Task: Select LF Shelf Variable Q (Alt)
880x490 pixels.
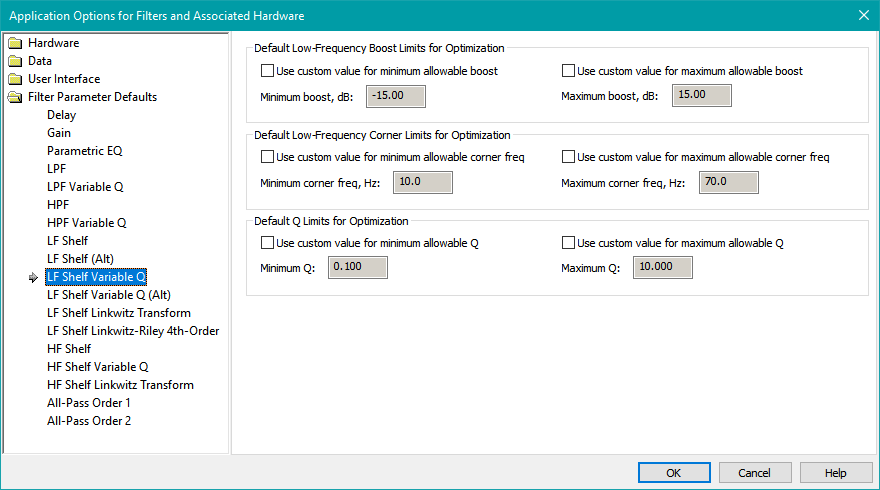Action: click(109, 295)
